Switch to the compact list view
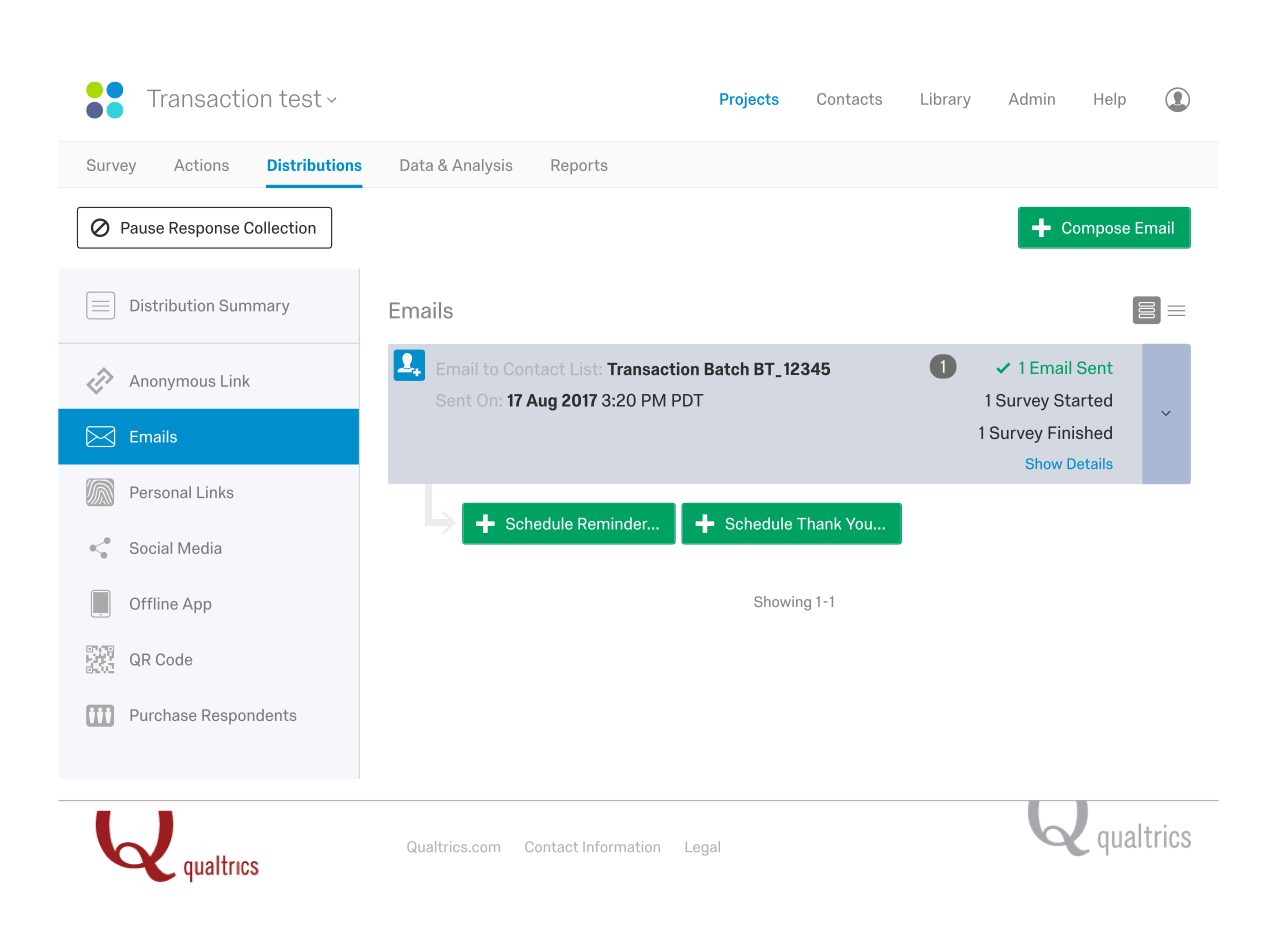This screenshot has height=942, width=1275. tap(1176, 311)
